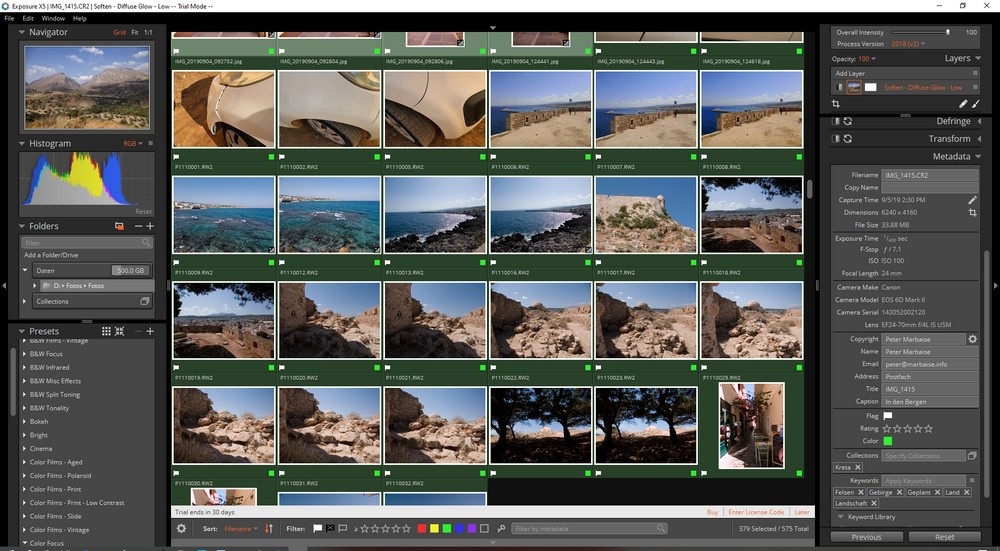Click Enter License Code link

coord(756,512)
